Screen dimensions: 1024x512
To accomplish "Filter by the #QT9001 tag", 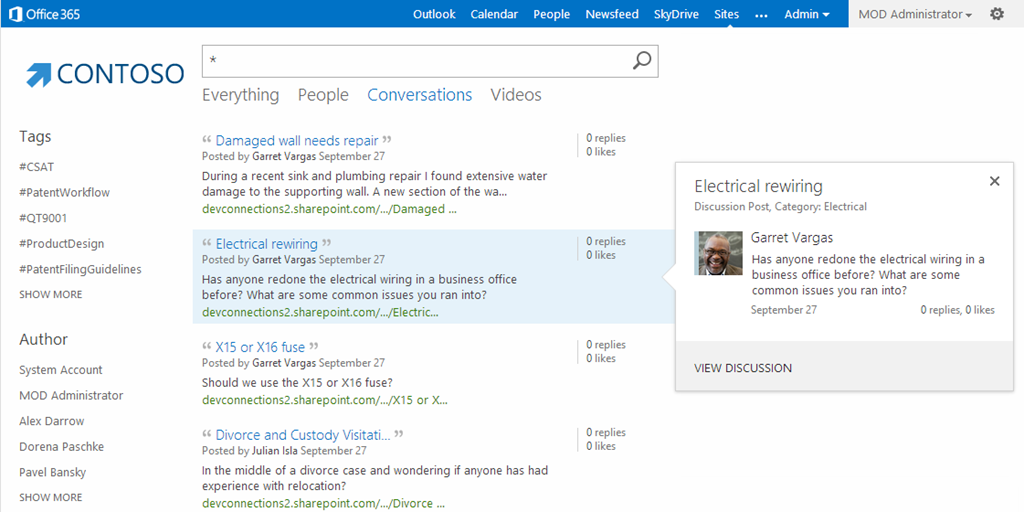I will tap(43, 218).
